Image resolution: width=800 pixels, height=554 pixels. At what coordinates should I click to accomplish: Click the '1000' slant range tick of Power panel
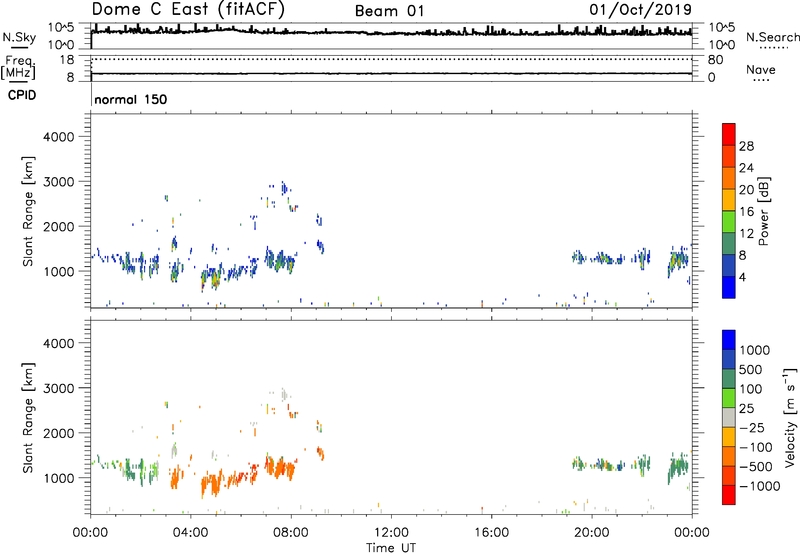(59, 271)
